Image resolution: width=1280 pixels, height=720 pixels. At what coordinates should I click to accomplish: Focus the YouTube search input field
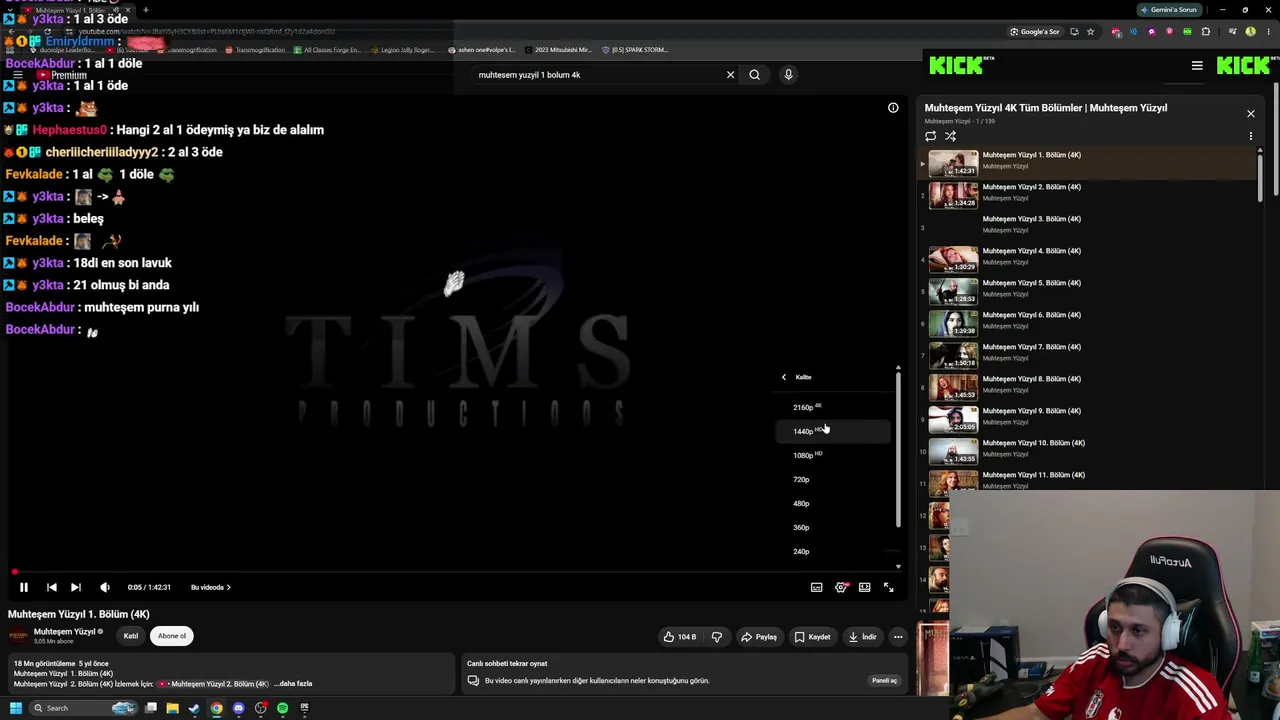point(598,74)
